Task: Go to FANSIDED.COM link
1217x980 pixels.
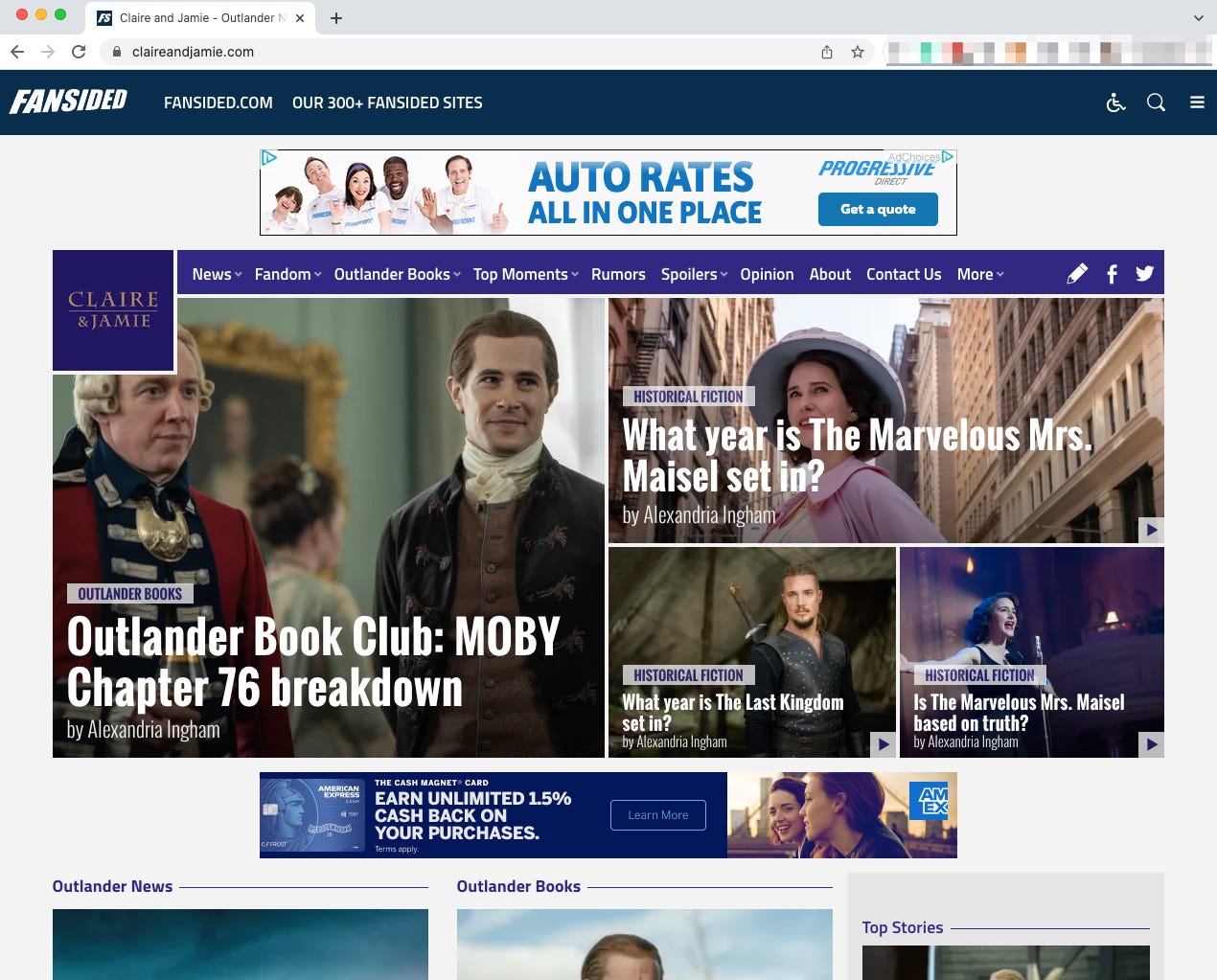Action: pos(218,103)
